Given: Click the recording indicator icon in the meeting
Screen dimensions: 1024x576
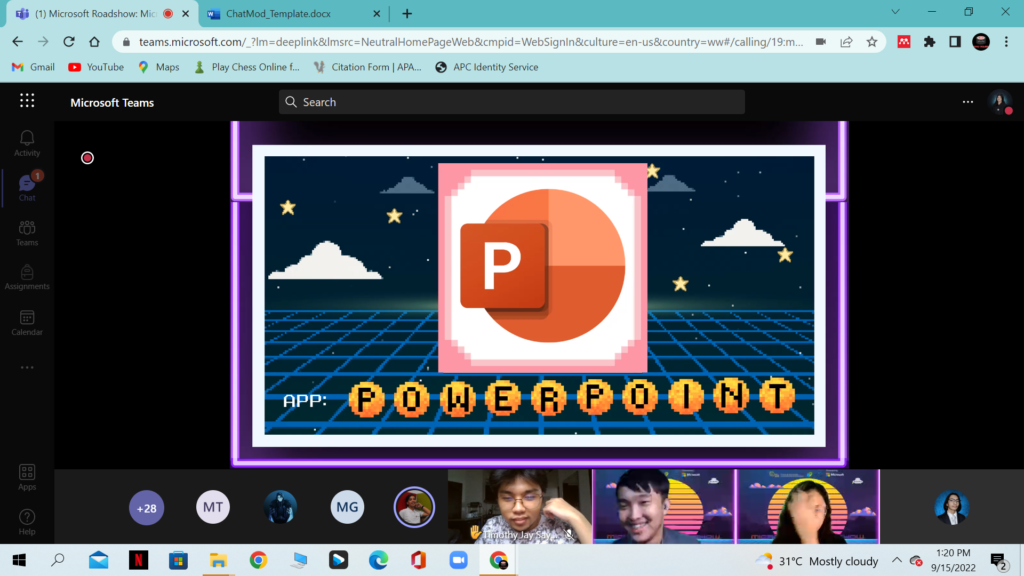Looking at the screenshot, I should pos(88,158).
